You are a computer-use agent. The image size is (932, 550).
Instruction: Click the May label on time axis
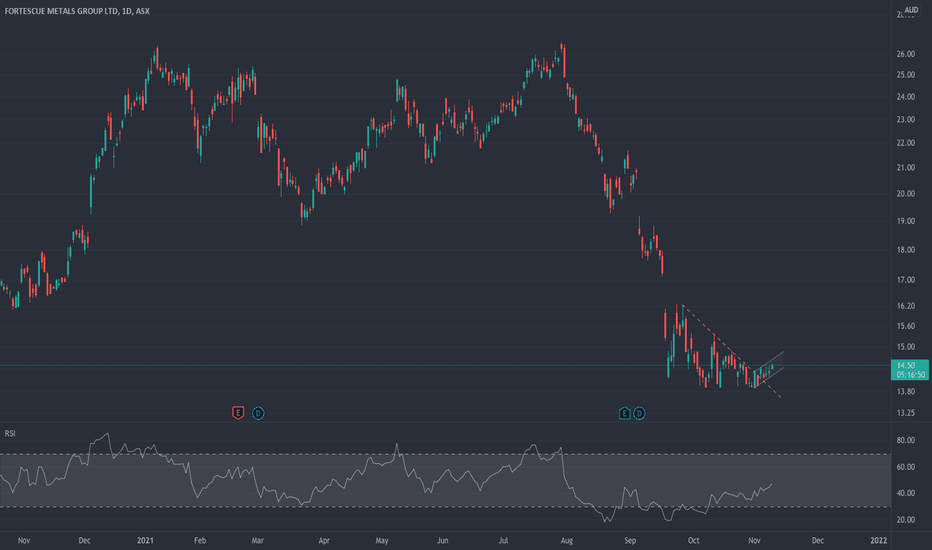(x=382, y=540)
